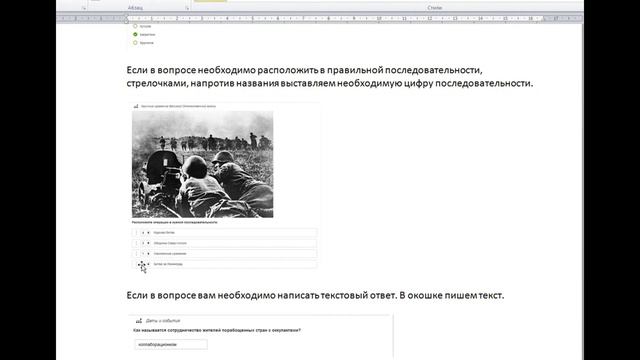Move Оборона Севастополя row down with arrow
Image resolution: width=640 pixels, height=360 pixels.
(x=148, y=243)
